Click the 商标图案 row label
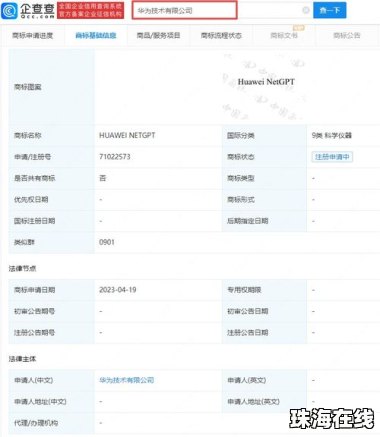The height and width of the screenshot is (437, 380). pos(28,87)
